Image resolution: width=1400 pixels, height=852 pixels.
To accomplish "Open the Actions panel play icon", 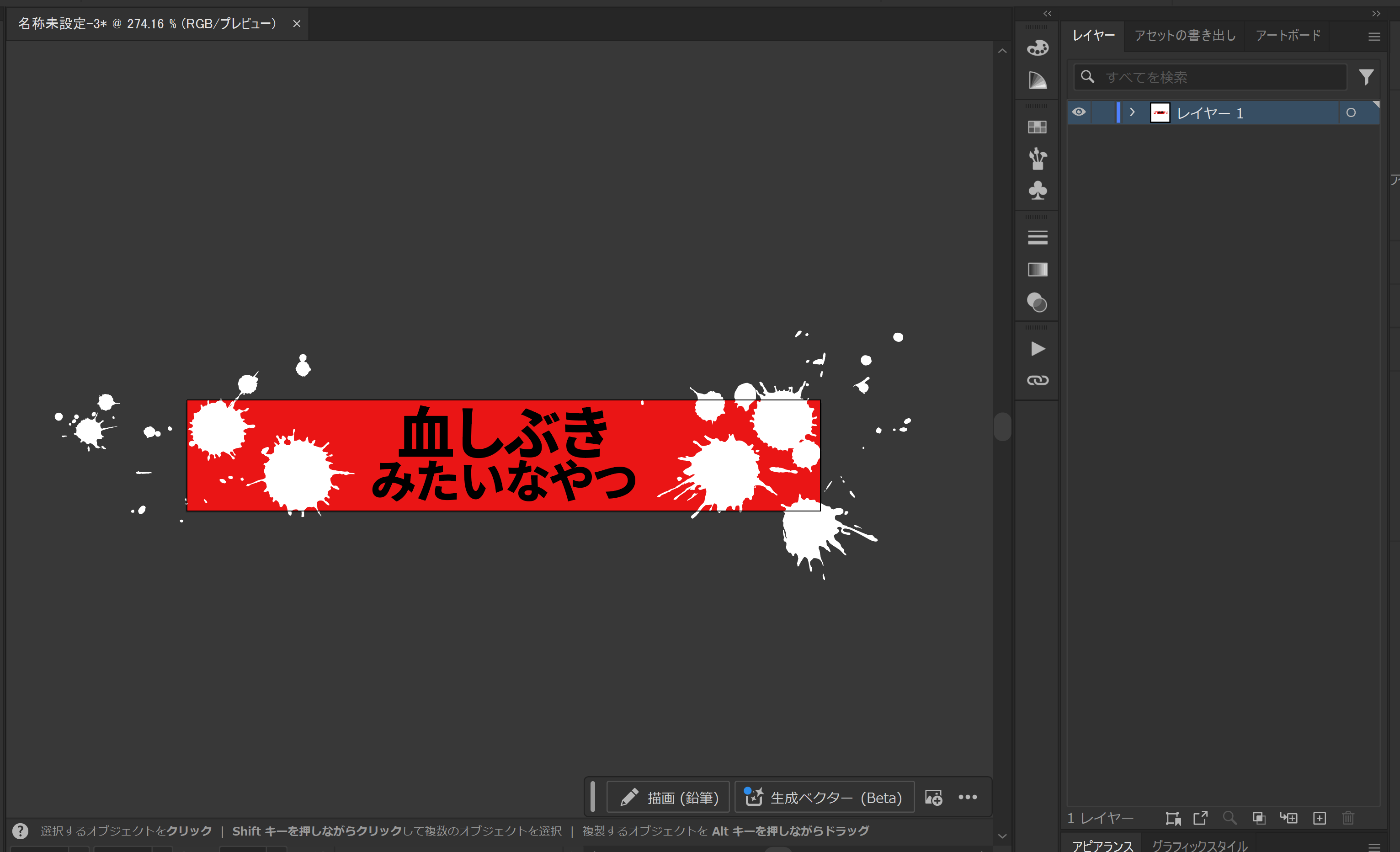I will pyautogui.click(x=1038, y=348).
